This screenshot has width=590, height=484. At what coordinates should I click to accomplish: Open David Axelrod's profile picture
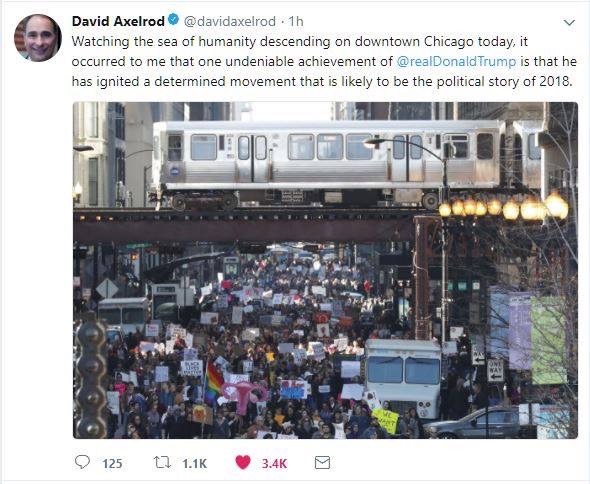pos(38,38)
